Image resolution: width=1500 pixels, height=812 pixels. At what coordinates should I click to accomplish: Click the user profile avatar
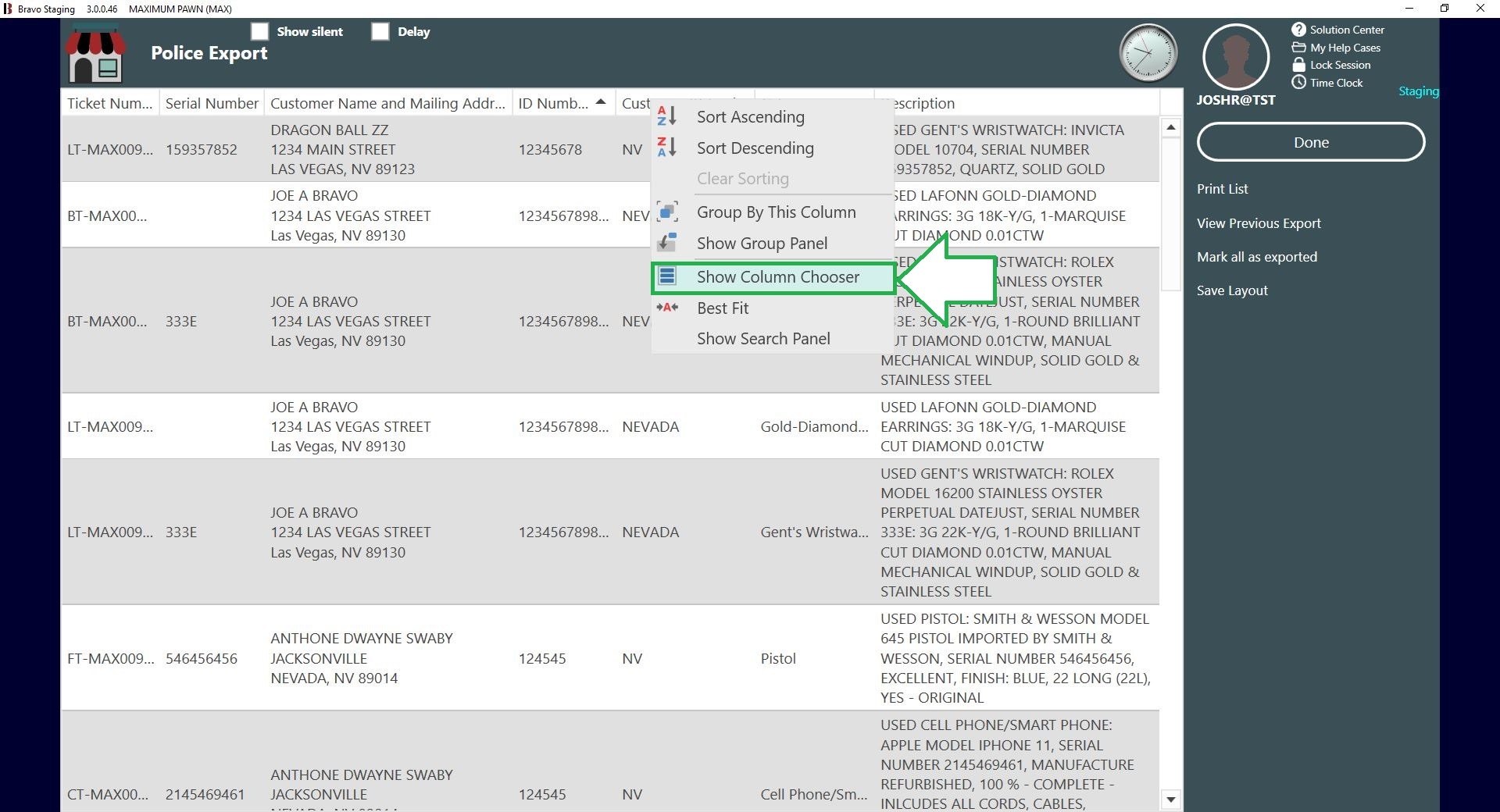1235,57
